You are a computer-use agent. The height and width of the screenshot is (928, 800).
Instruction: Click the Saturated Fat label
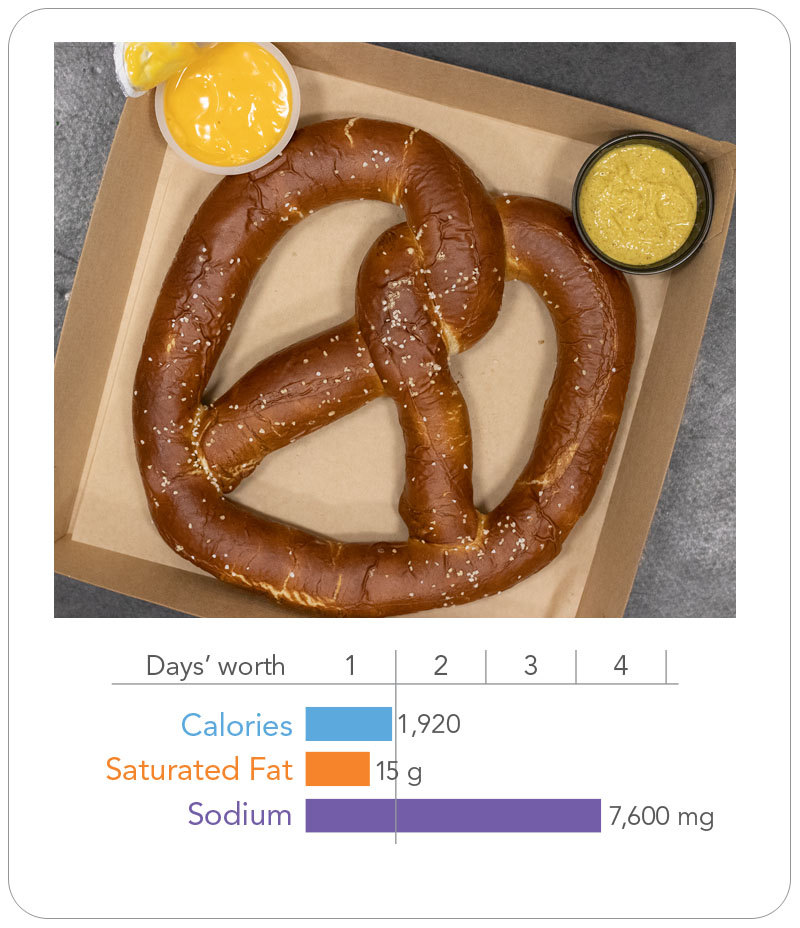tap(199, 769)
